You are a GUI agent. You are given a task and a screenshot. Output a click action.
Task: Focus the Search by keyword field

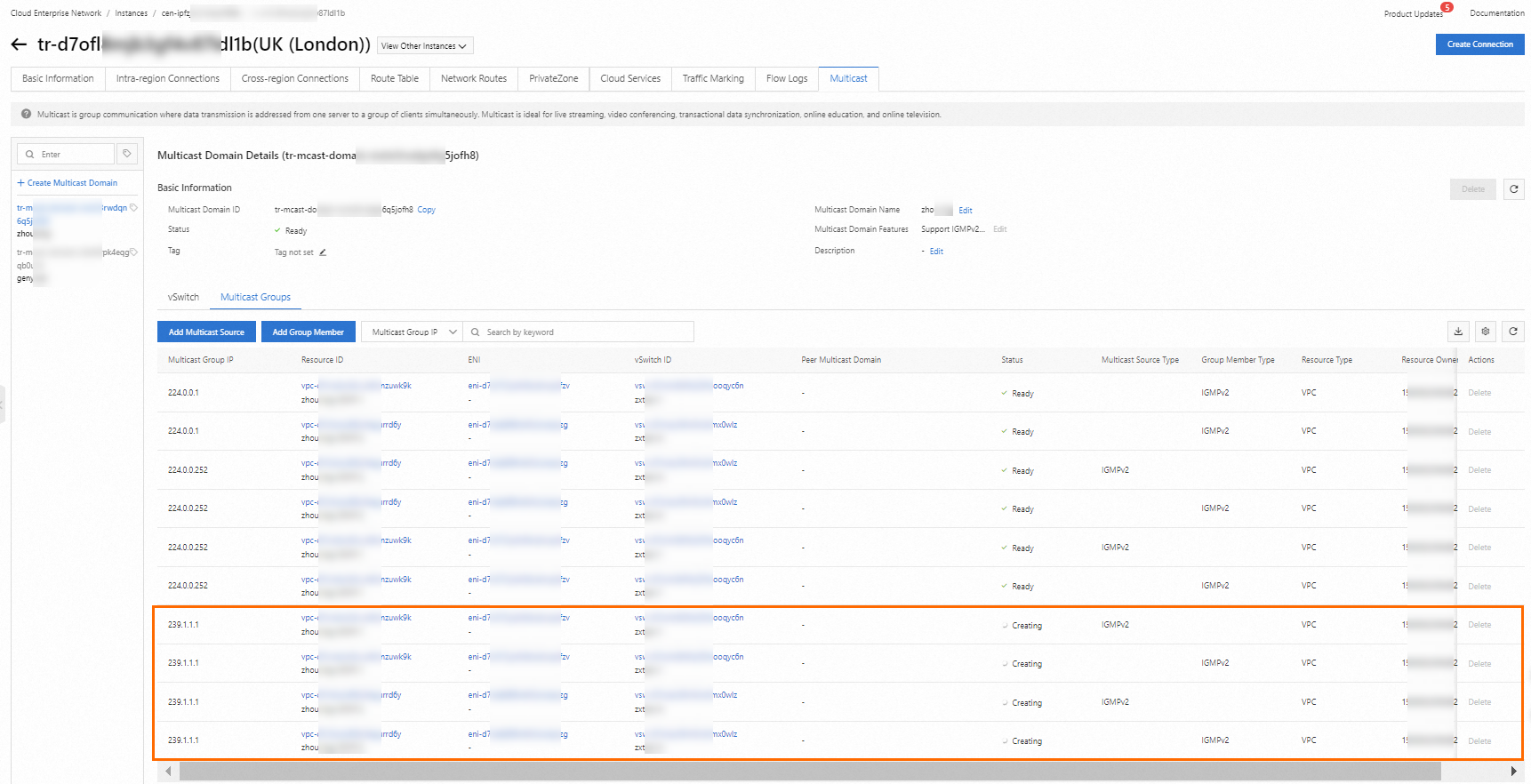(578, 332)
